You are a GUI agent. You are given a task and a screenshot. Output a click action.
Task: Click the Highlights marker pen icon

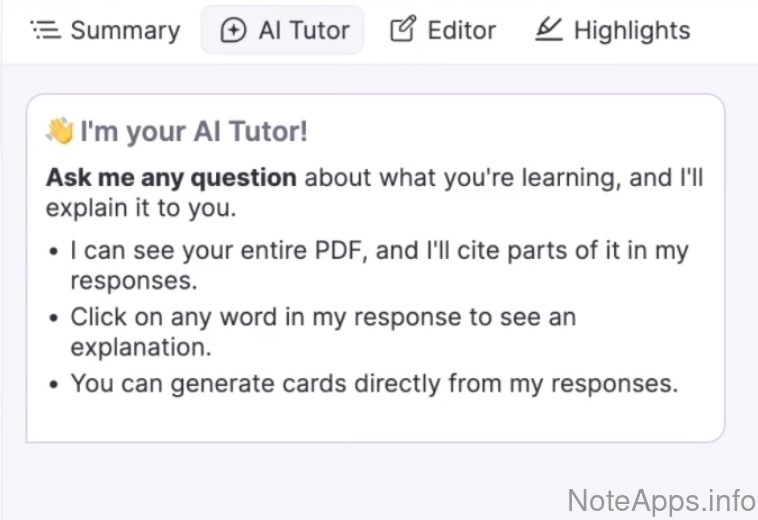pos(548,30)
